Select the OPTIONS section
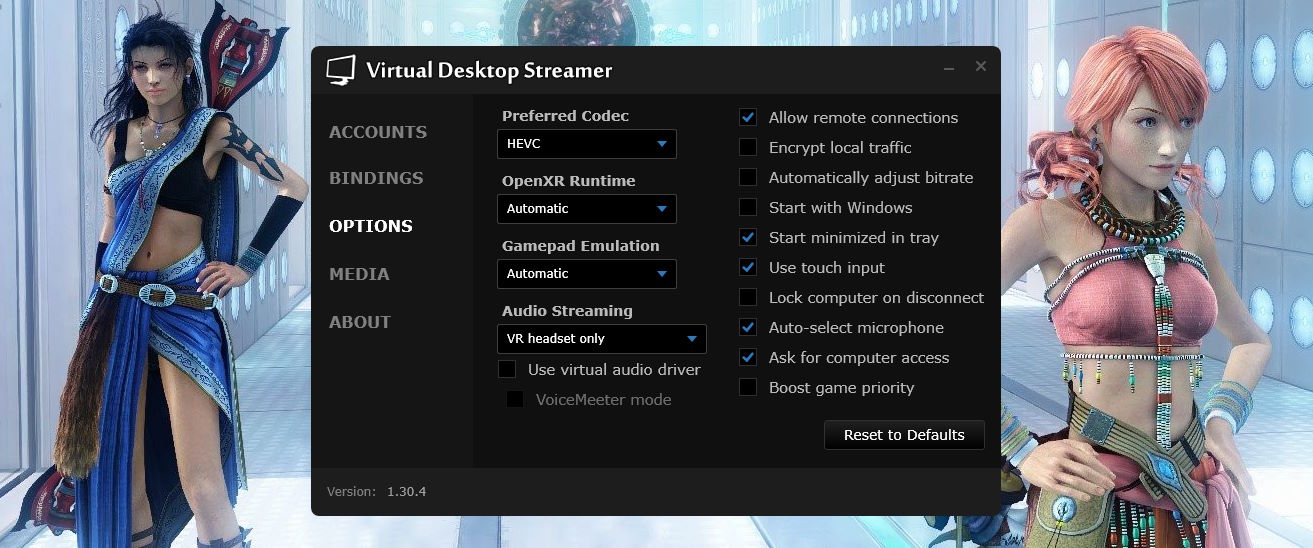Image resolution: width=1313 pixels, height=548 pixels. (371, 226)
